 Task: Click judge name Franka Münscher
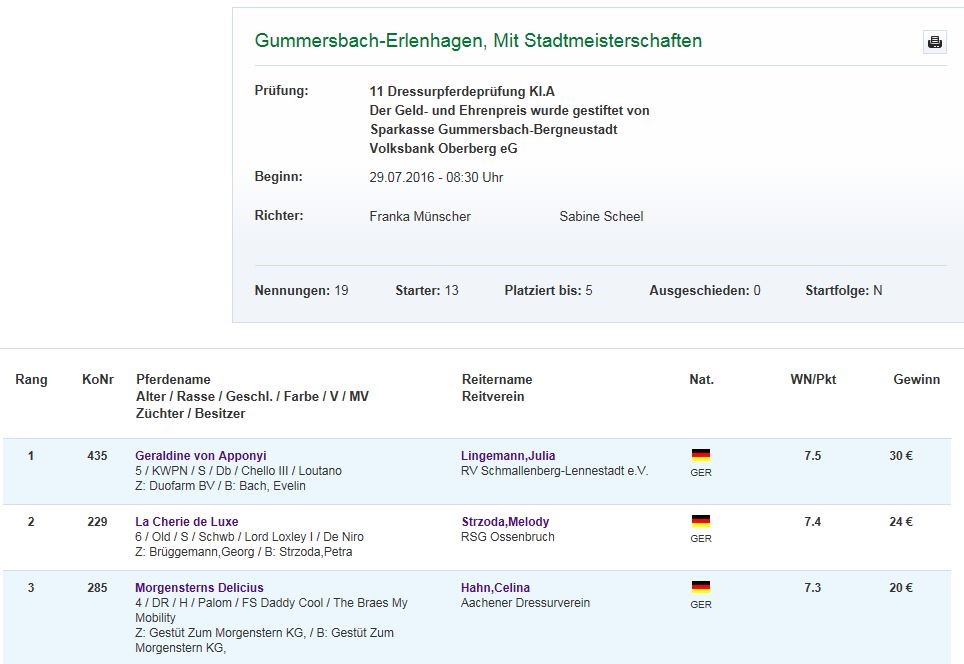tap(420, 216)
